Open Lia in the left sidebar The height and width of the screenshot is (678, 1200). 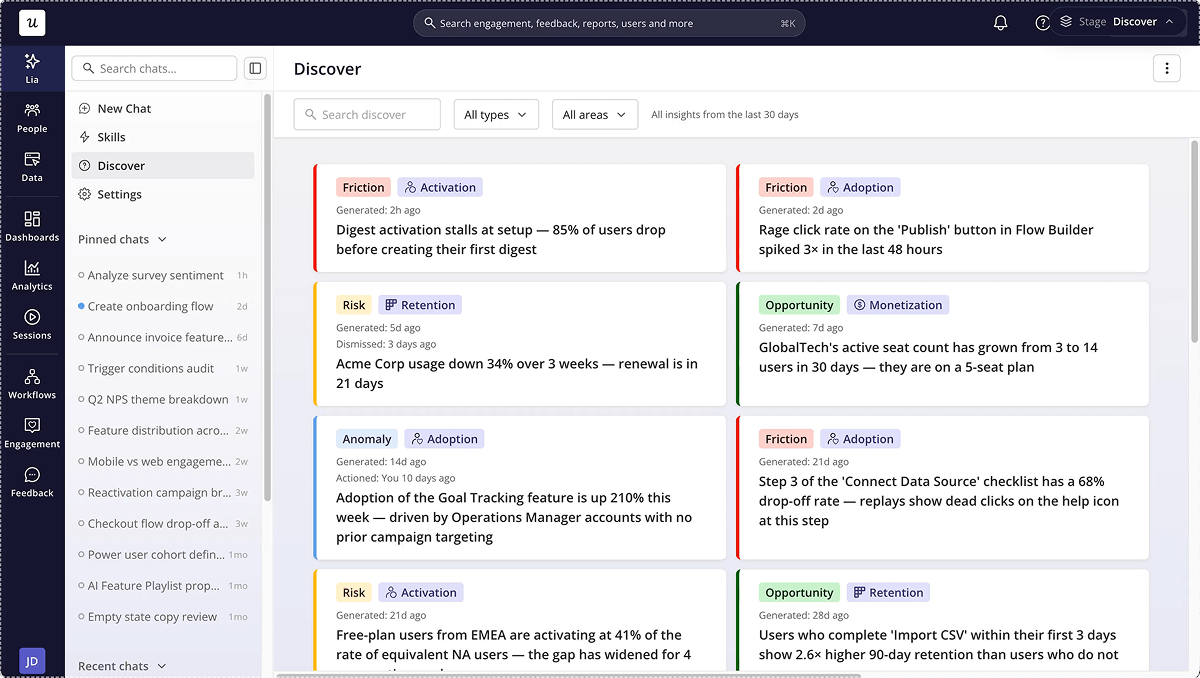click(x=32, y=68)
